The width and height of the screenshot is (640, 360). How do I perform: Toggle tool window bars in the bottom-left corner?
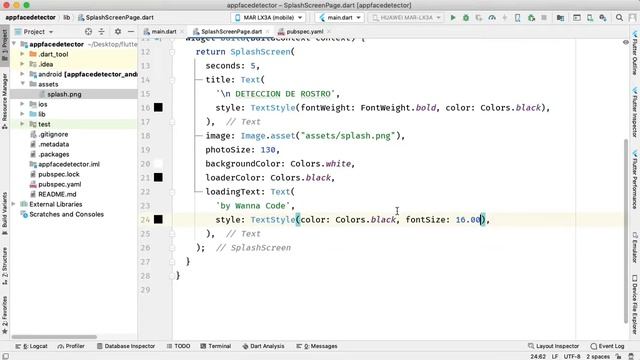[x=5, y=356]
